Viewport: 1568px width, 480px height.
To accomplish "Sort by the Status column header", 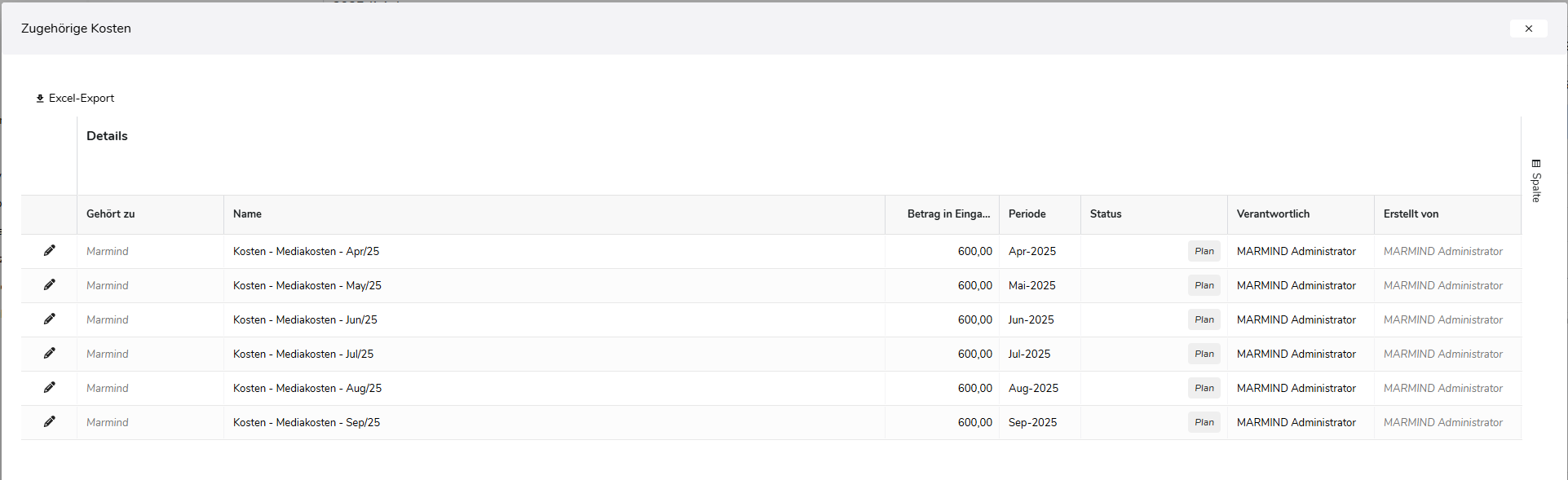I will tap(1105, 214).
